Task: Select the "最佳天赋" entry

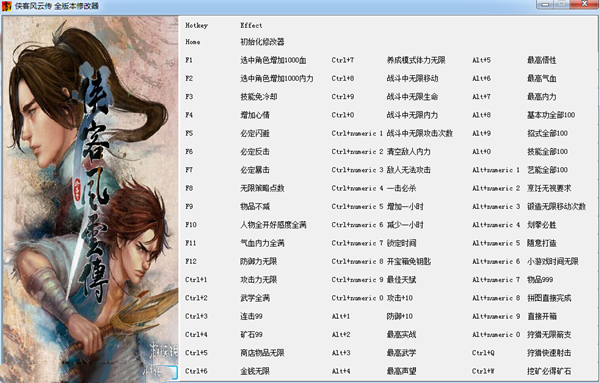Action: tap(401, 280)
